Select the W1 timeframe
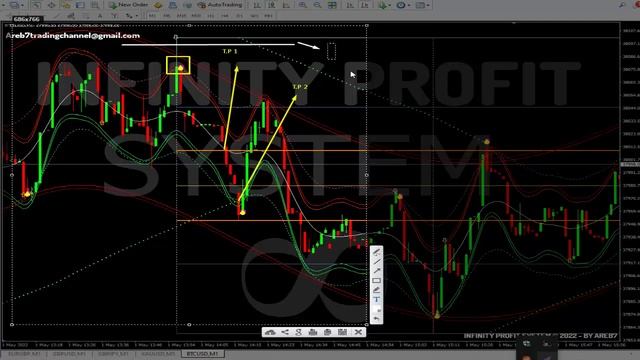This screenshot has width=640, height=360. point(254,16)
